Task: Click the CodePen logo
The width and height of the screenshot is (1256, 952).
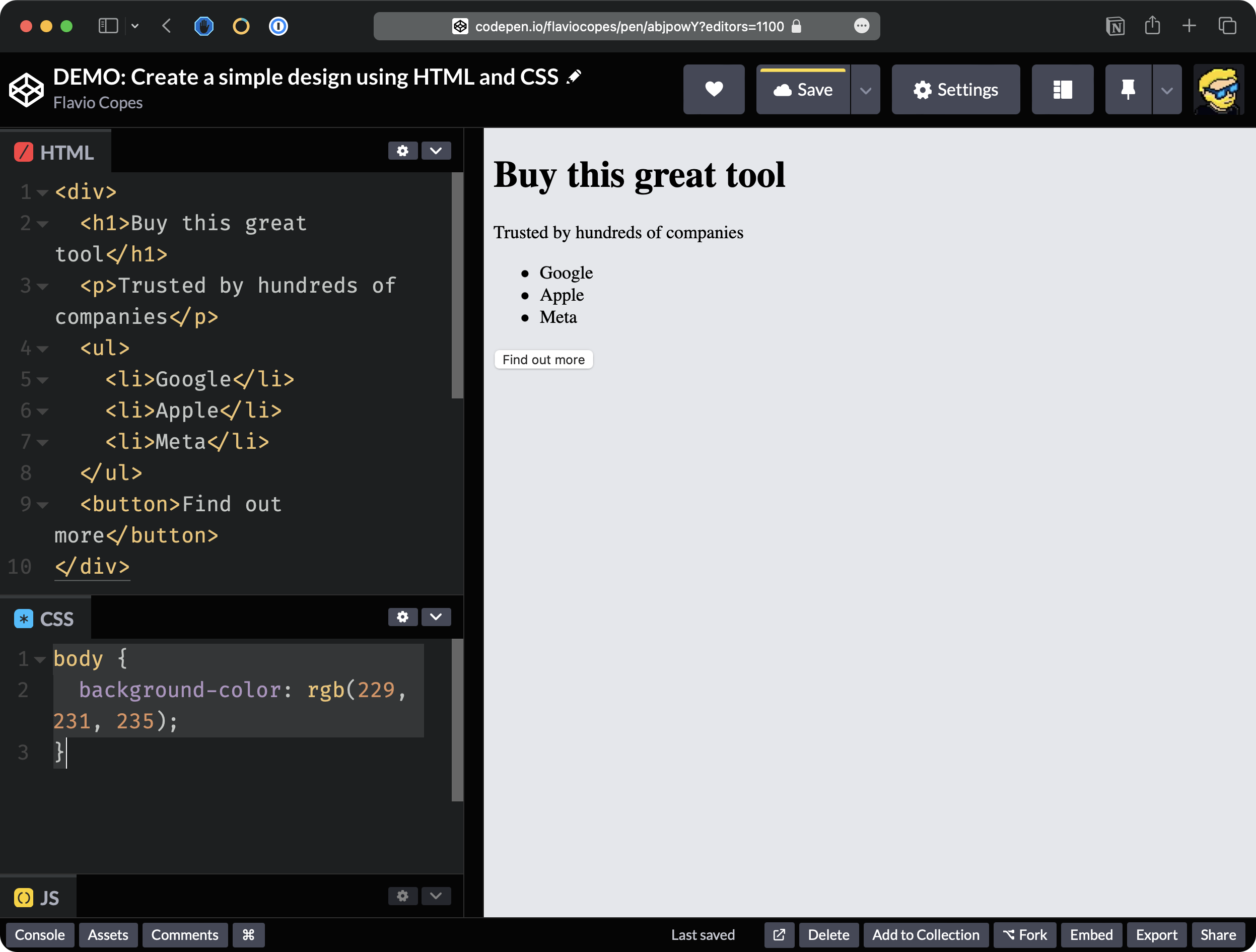Action: (x=26, y=90)
